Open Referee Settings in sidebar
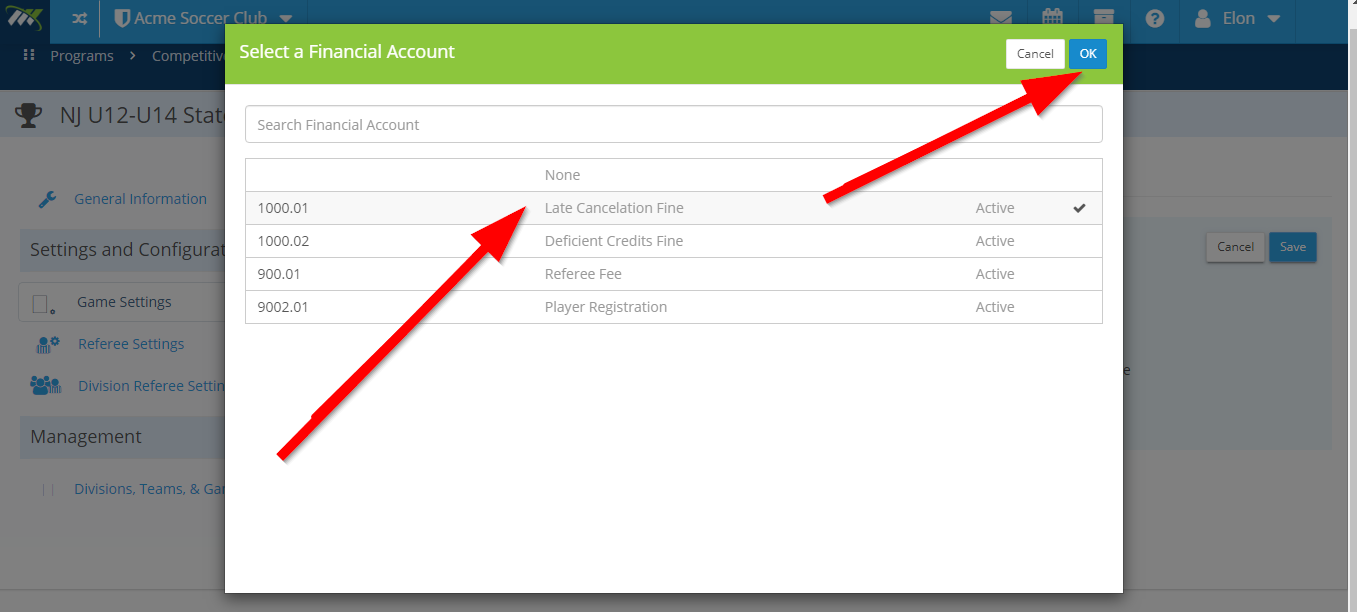The height and width of the screenshot is (612, 1357). (x=131, y=344)
